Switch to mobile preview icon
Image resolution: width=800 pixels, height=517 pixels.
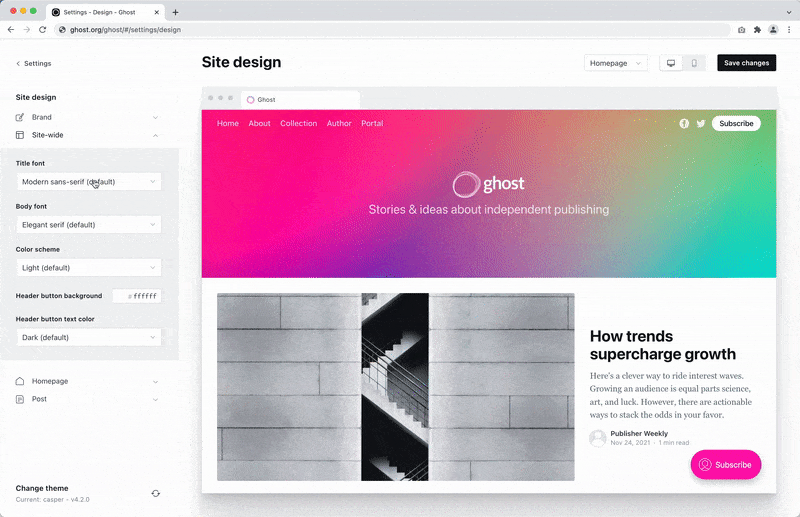click(x=694, y=63)
